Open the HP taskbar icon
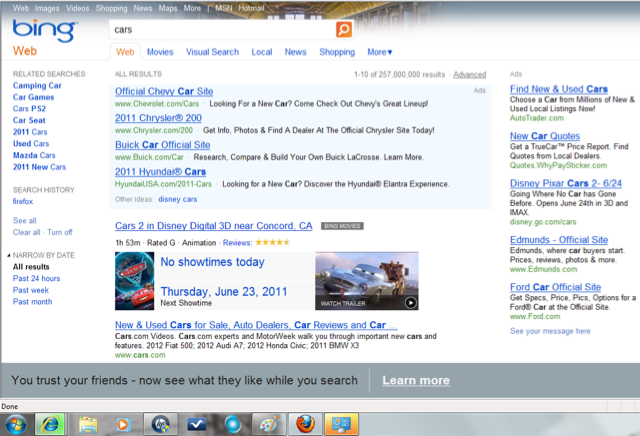Image resolution: width=640 pixels, height=436 pixels. (x=160, y=425)
